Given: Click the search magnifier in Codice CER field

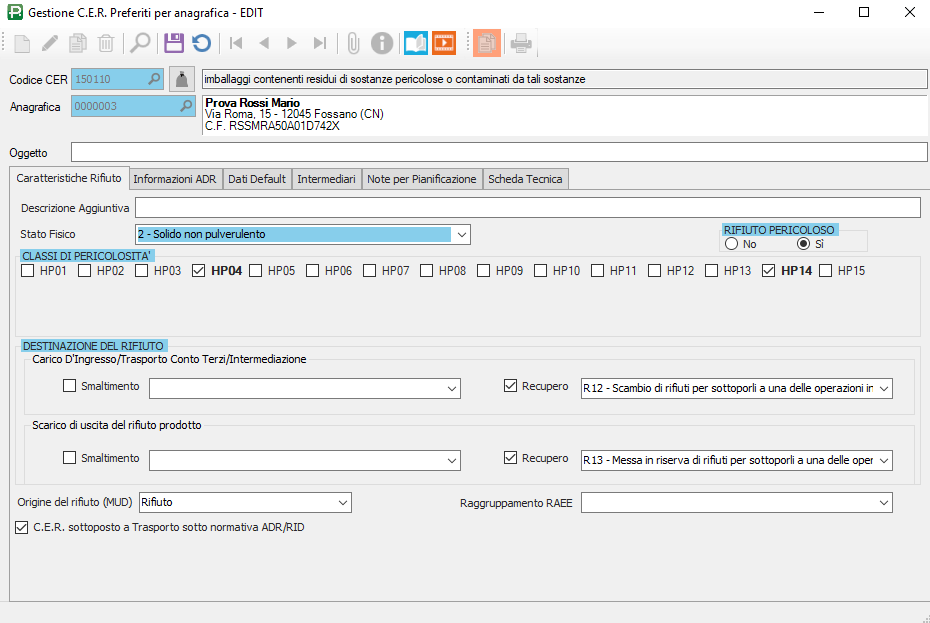Looking at the screenshot, I should [154, 79].
